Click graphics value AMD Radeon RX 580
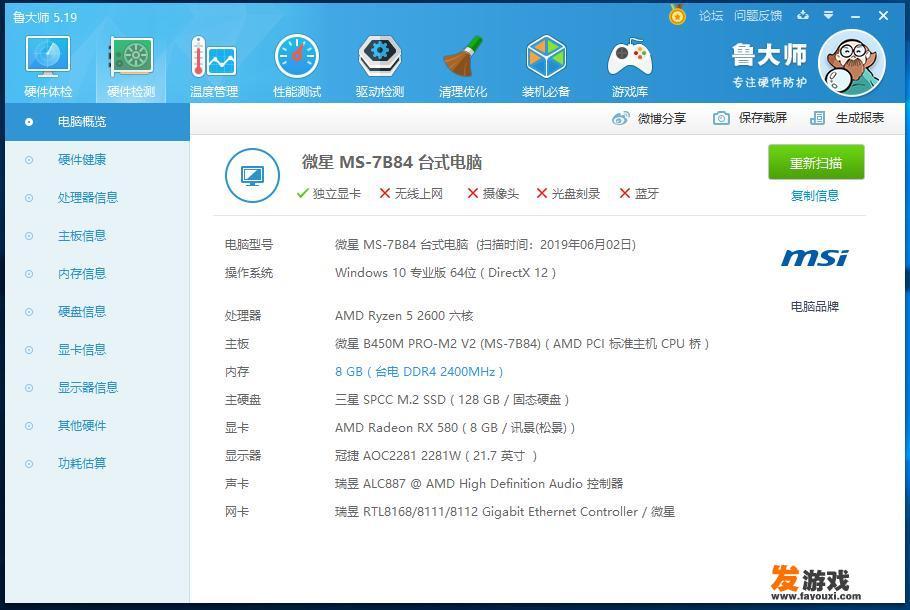This screenshot has width=910, height=610. point(455,428)
